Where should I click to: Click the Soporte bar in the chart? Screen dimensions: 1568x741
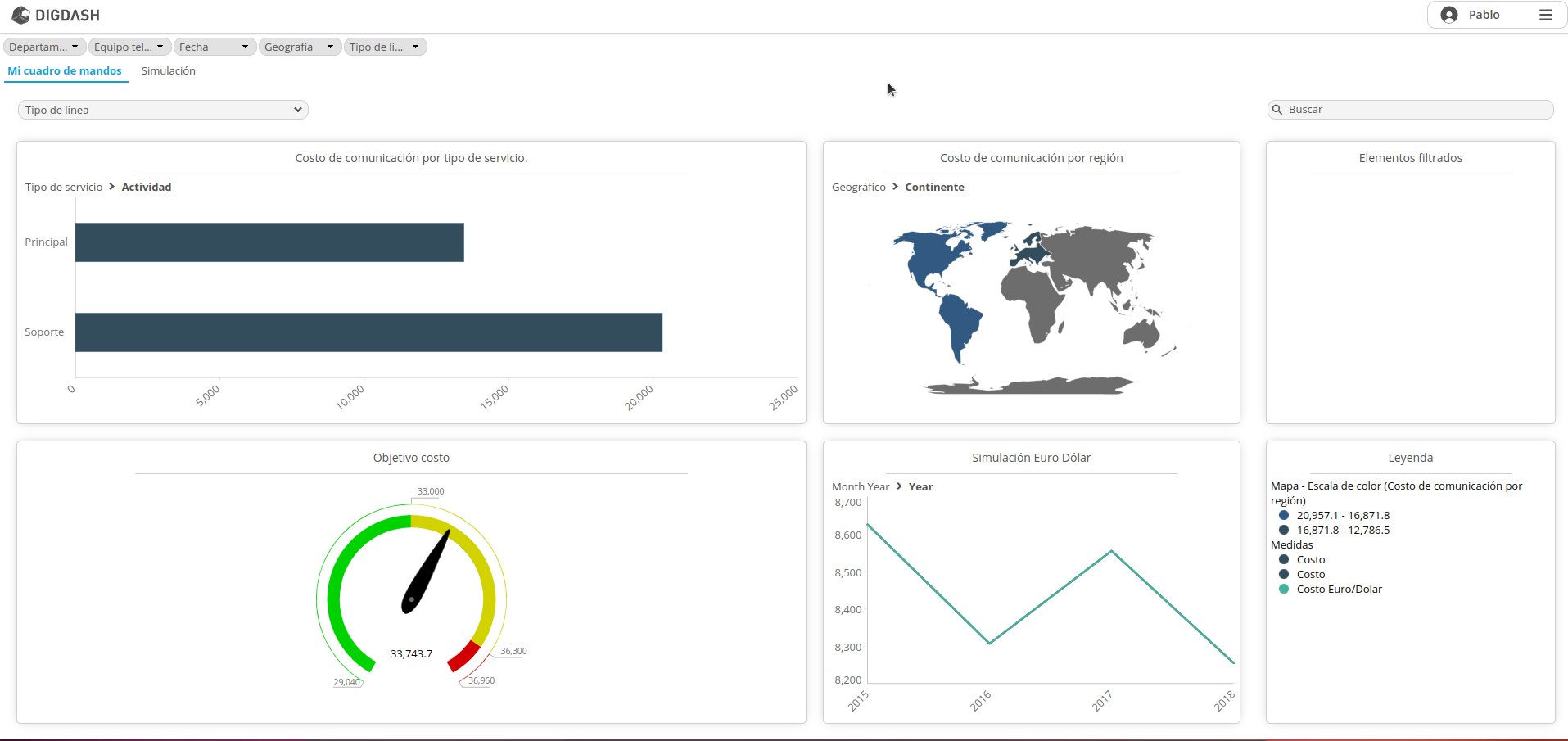click(x=368, y=332)
